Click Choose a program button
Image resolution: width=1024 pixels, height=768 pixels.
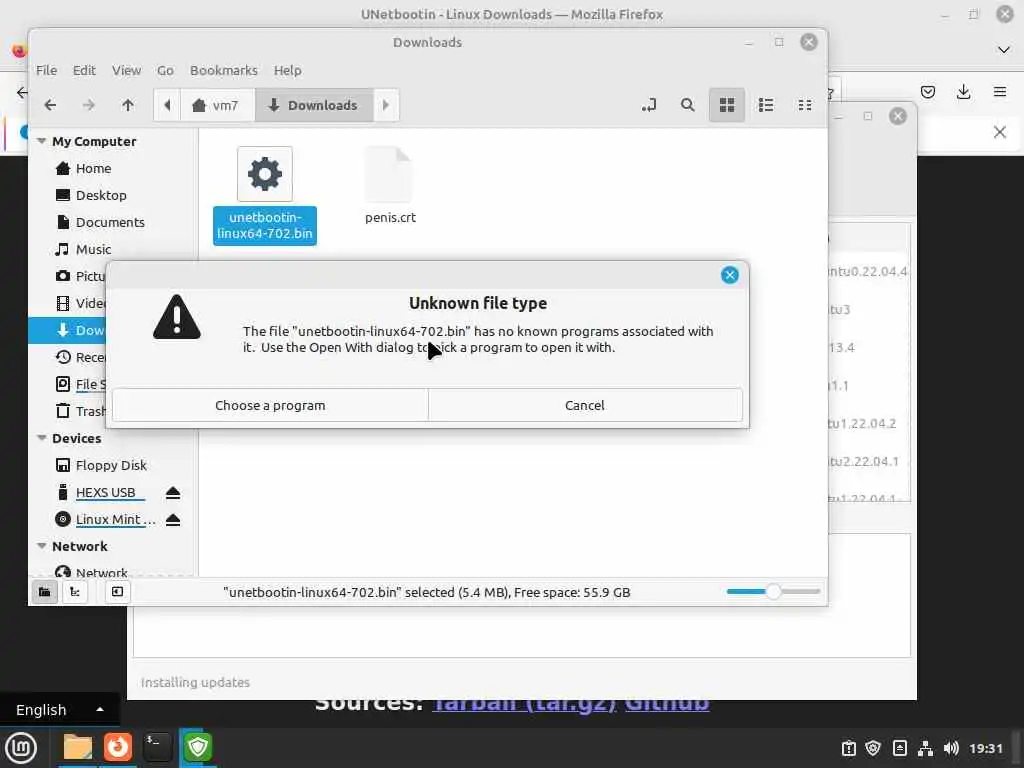270,405
